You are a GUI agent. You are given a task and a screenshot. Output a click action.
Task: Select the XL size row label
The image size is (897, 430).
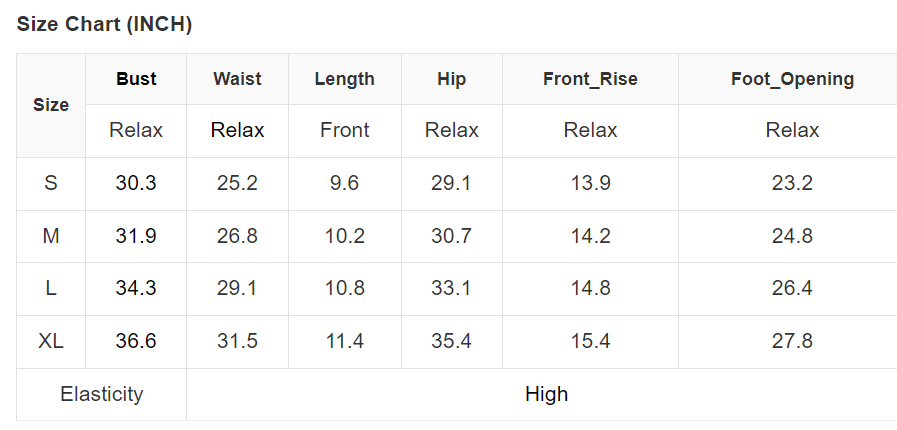51,341
